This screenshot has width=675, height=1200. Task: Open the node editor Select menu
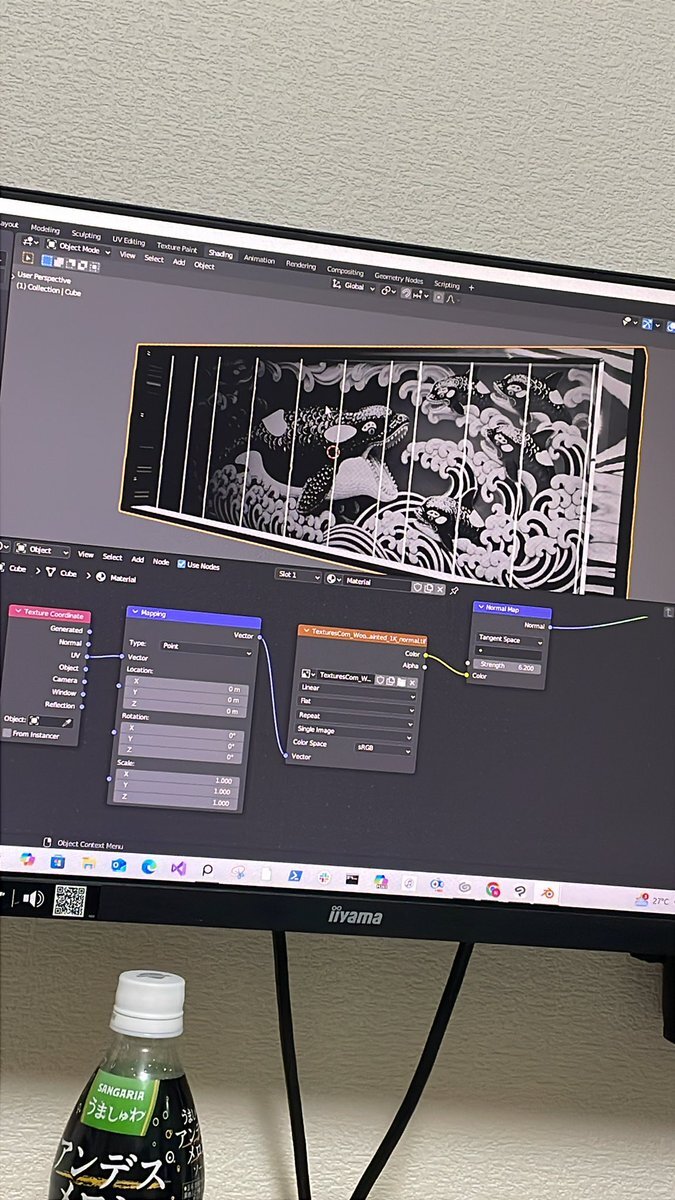point(113,557)
